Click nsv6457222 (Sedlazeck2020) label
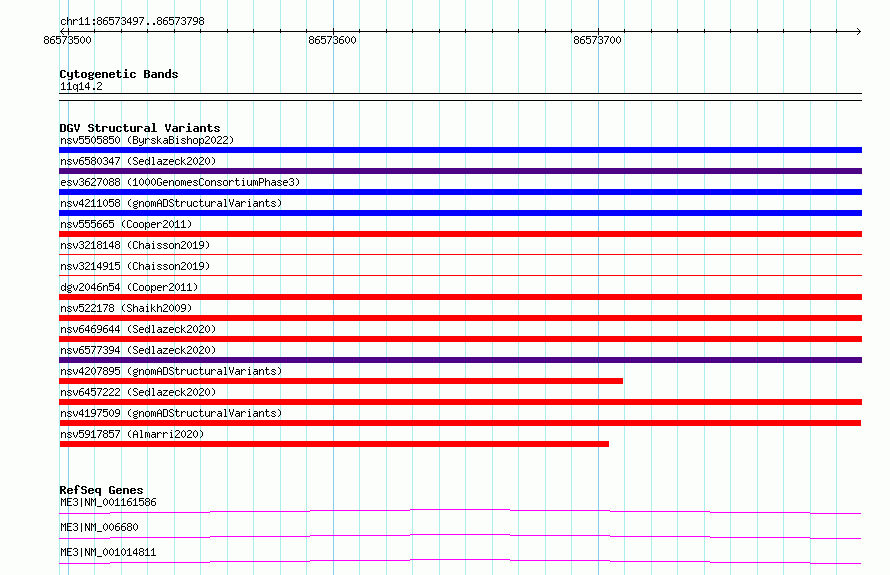890x575 pixels. 138,392
